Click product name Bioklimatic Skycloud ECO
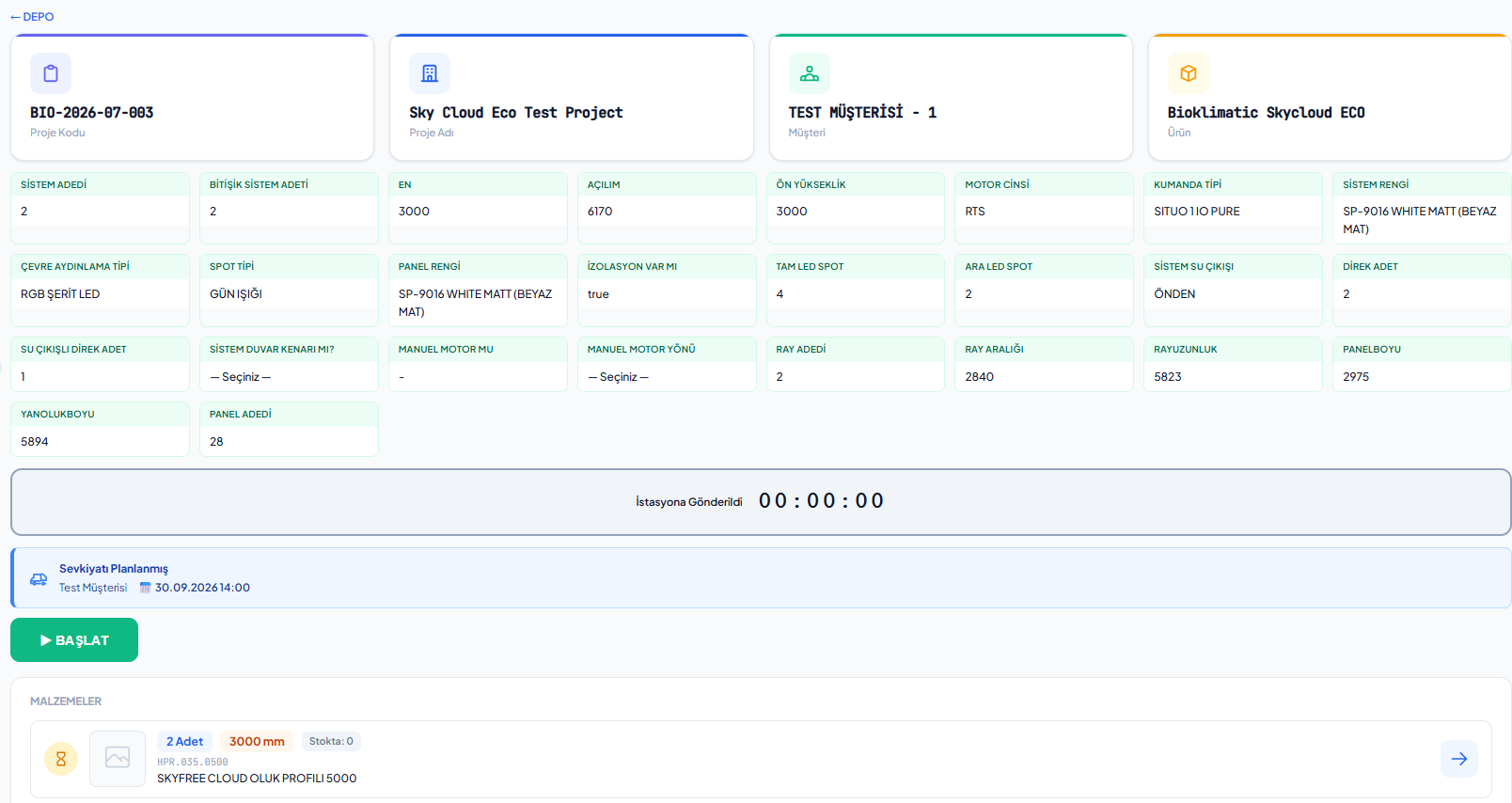1512x803 pixels. (x=1266, y=113)
